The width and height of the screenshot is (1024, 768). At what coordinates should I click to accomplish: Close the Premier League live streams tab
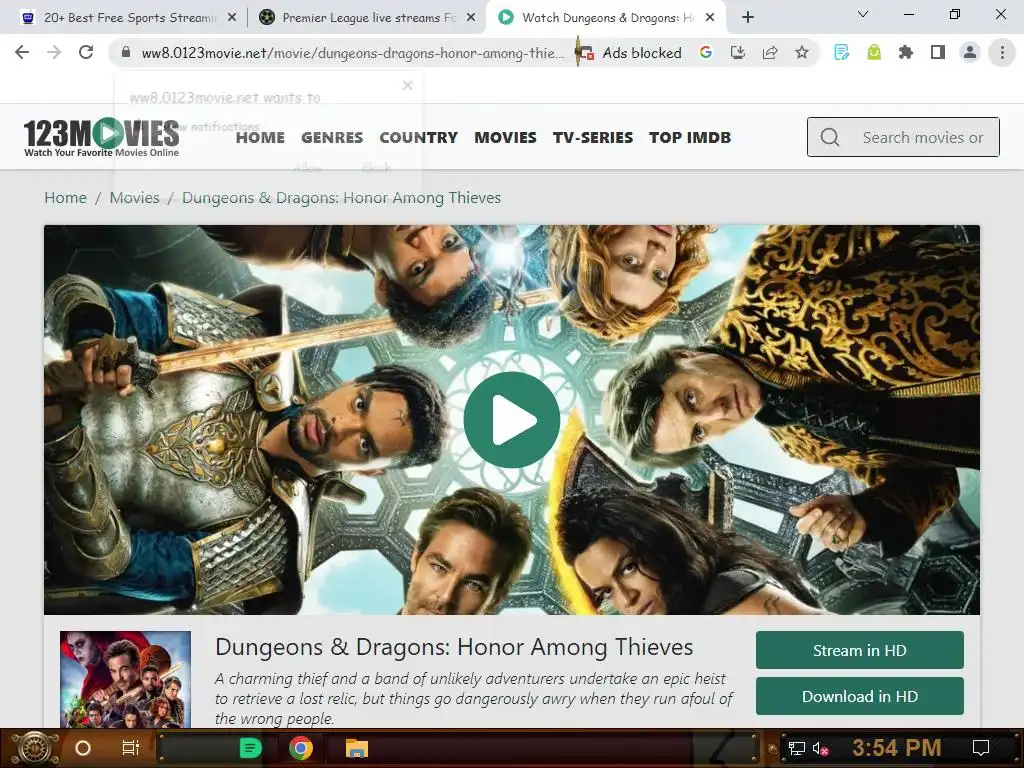coord(471,18)
